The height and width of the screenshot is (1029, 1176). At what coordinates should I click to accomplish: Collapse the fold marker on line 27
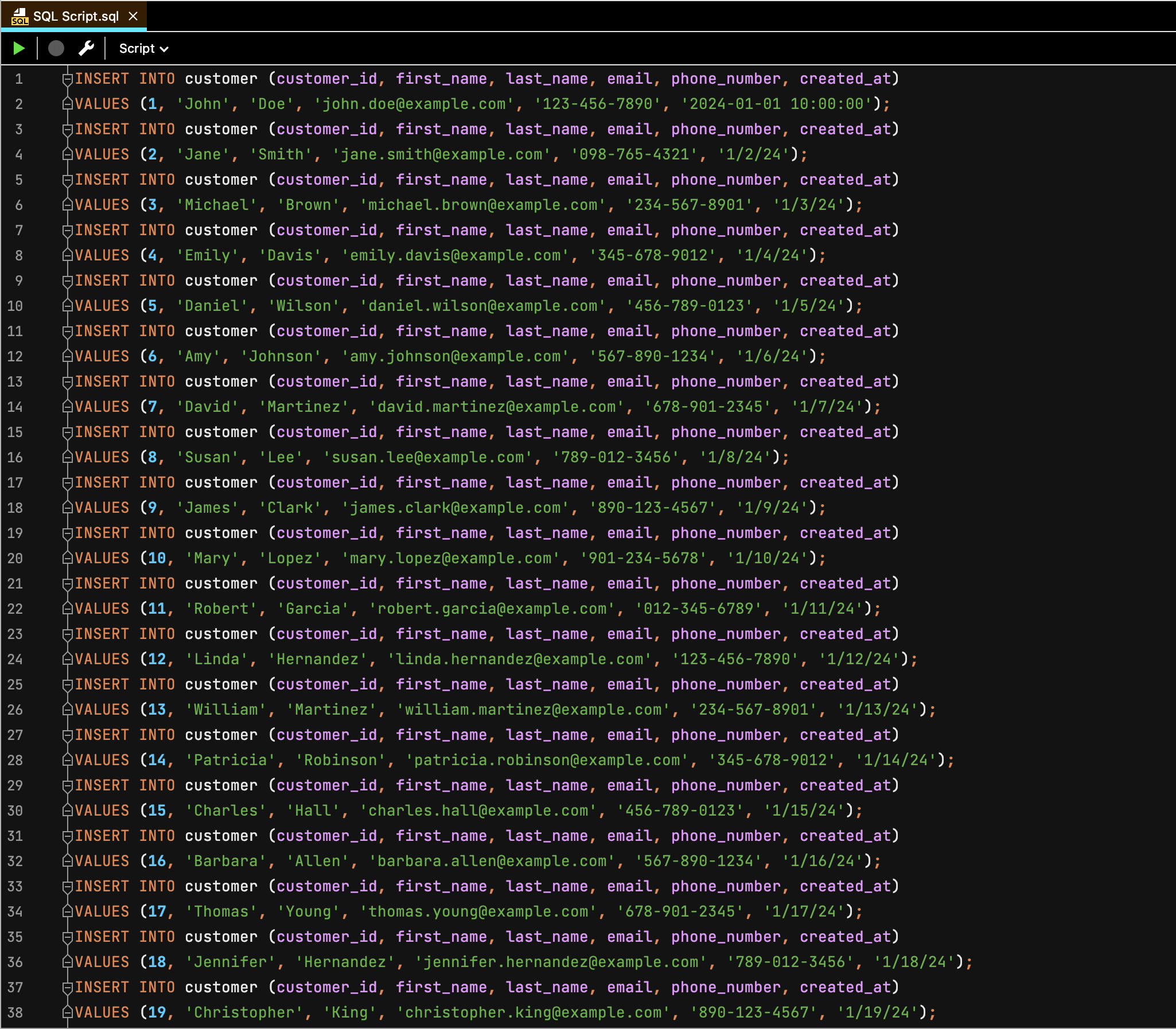click(x=67, y=735)
